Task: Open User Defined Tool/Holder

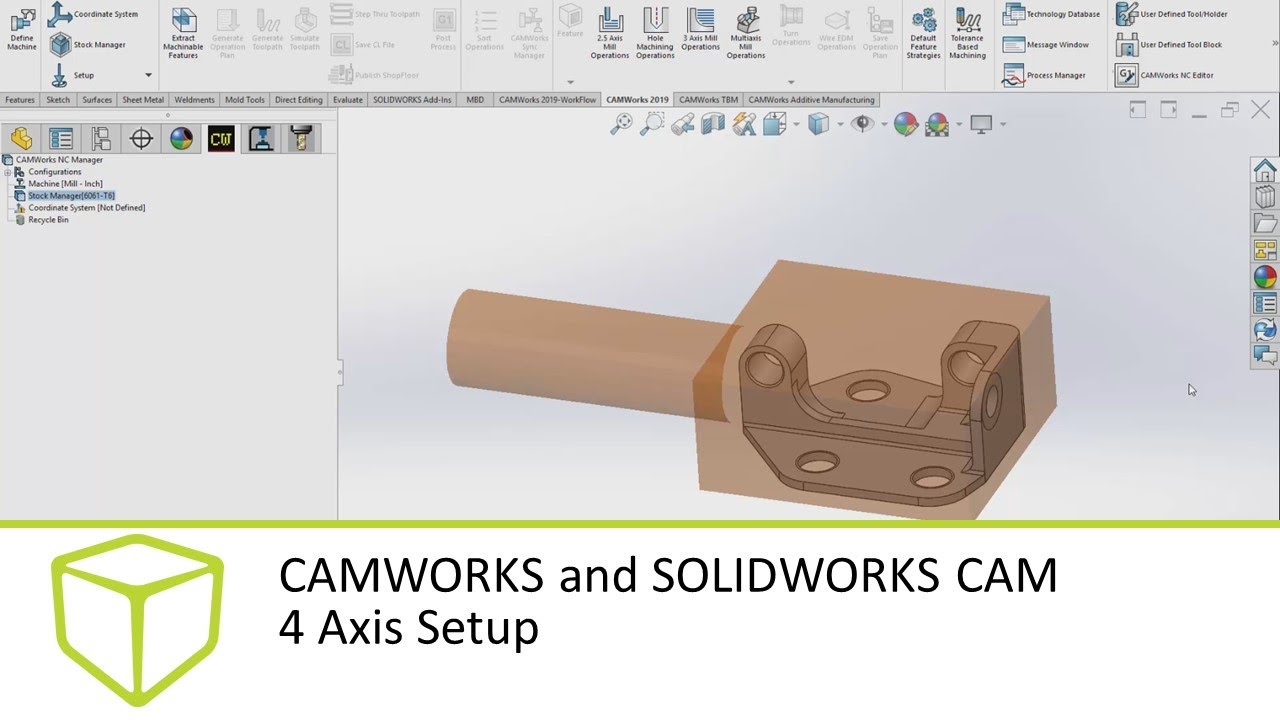Action: point(1171,14)
